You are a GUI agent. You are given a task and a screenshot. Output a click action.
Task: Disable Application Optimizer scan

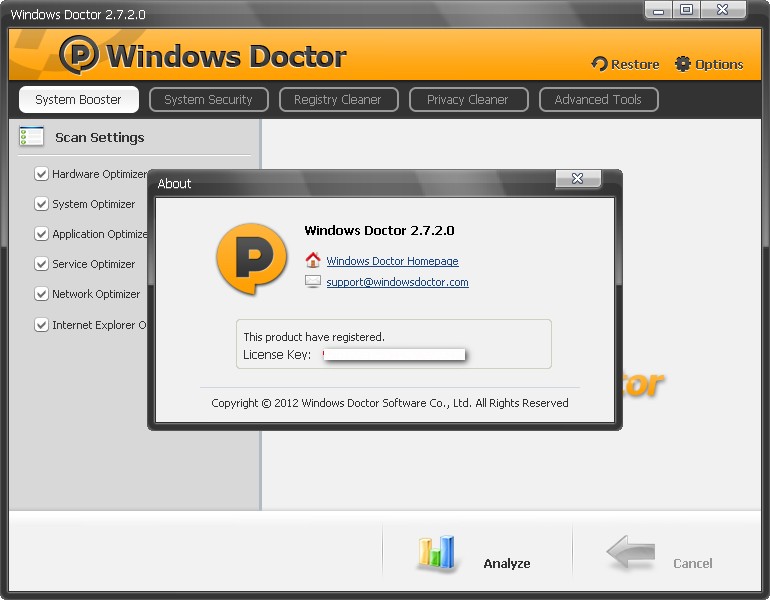[x=41, y=234]
